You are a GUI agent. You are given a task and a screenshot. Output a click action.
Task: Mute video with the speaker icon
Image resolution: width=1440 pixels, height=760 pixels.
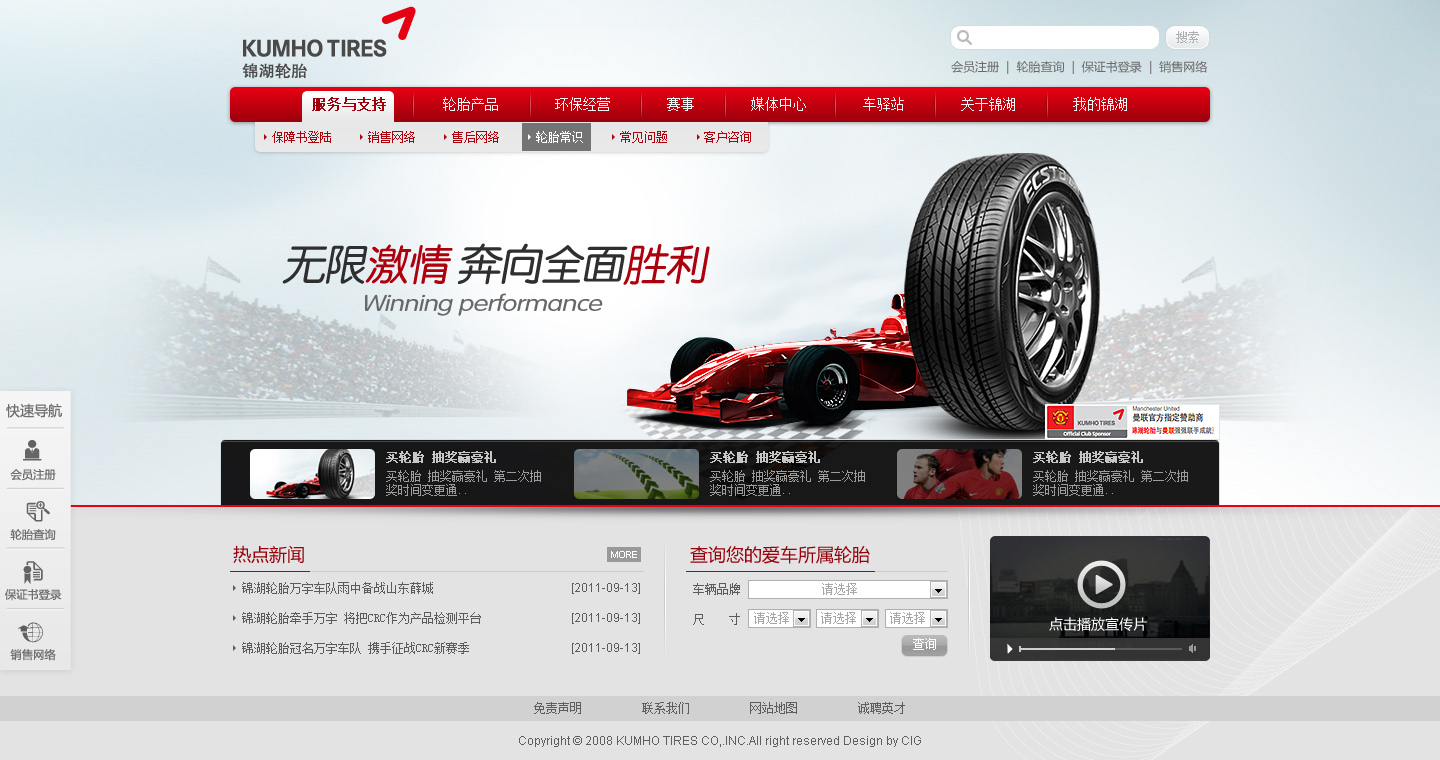coord(1192,649)
